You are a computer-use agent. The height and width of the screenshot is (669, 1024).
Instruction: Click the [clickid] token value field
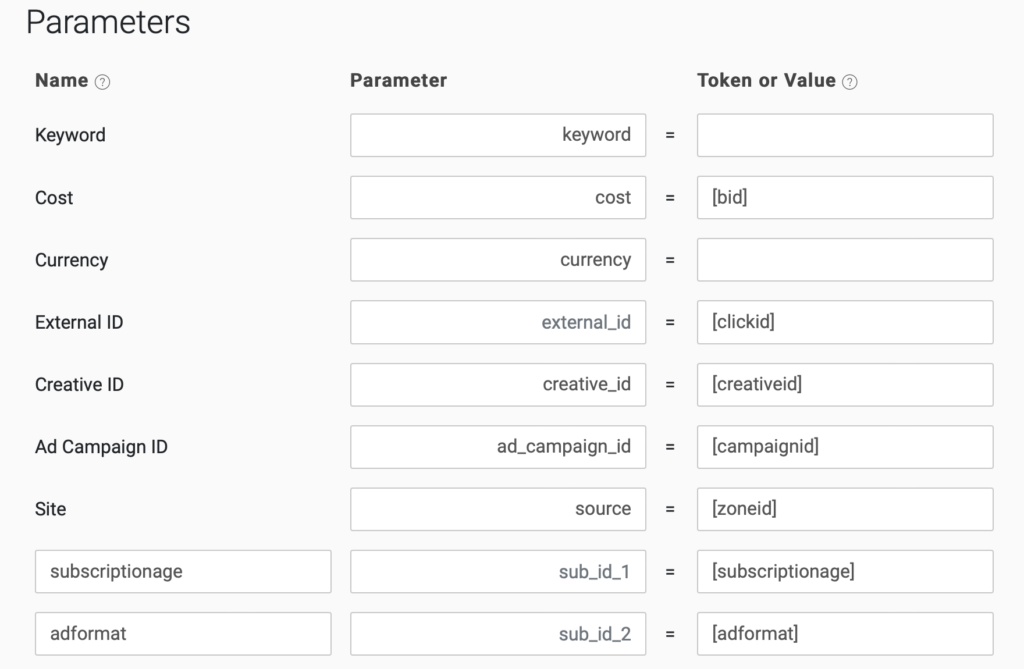(x=844, y=322)
